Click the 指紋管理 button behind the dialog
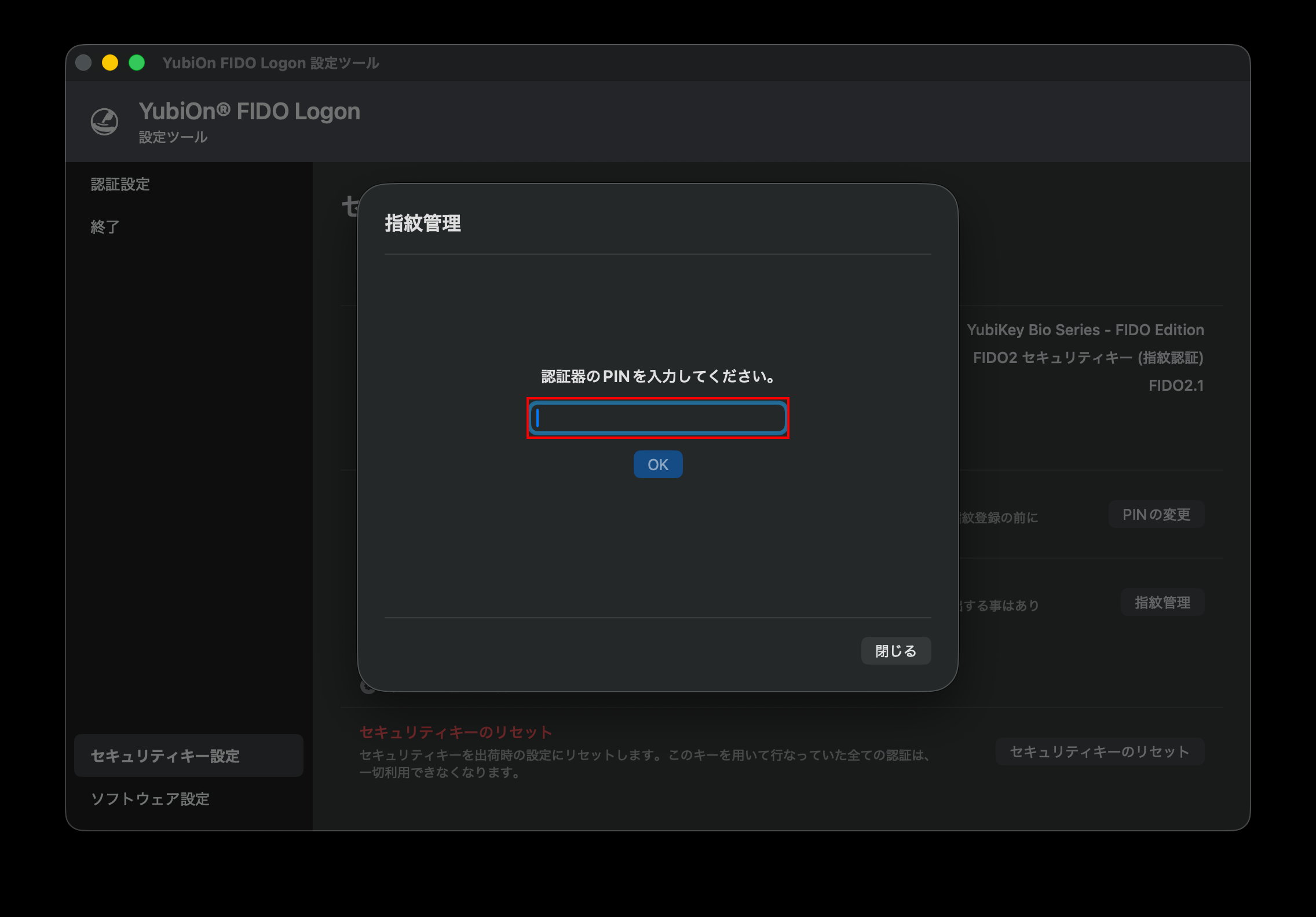The width and height of the screenshot is (1316, 917). pos(1163,602)
